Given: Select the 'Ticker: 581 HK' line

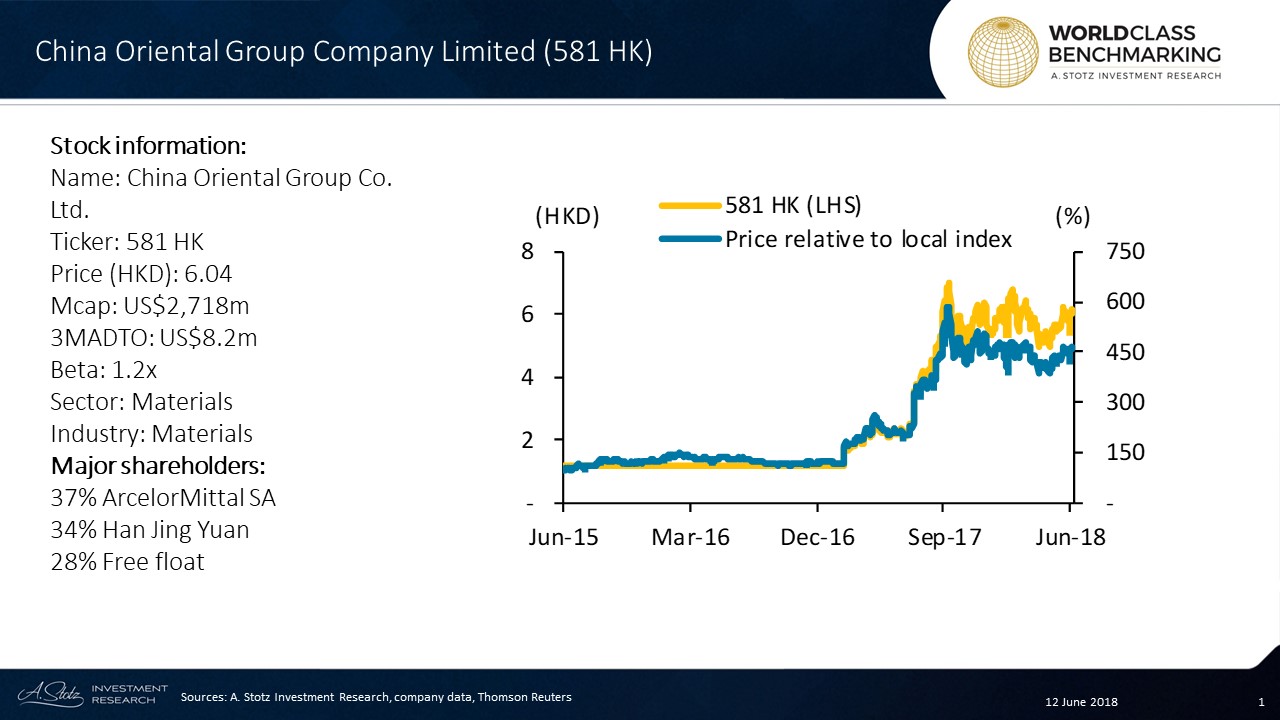Looking at the screenshot, I should tap(127, 242).
